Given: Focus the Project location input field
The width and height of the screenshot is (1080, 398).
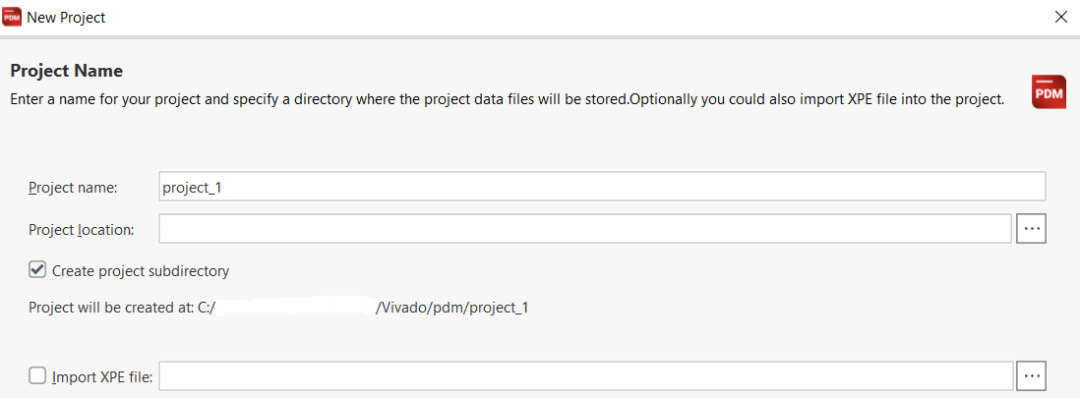Looking at the screenshot, I should click(585, 229).
